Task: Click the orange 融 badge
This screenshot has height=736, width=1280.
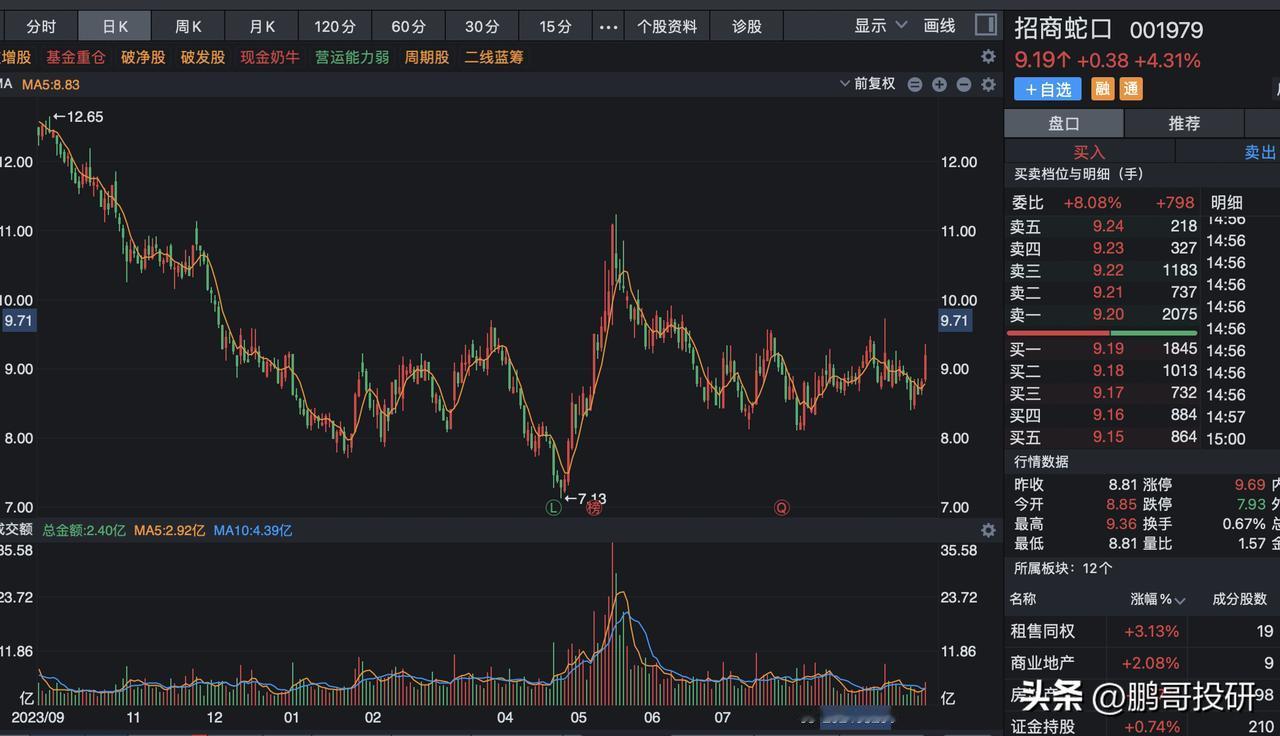Action: (x=1102, y=89)
